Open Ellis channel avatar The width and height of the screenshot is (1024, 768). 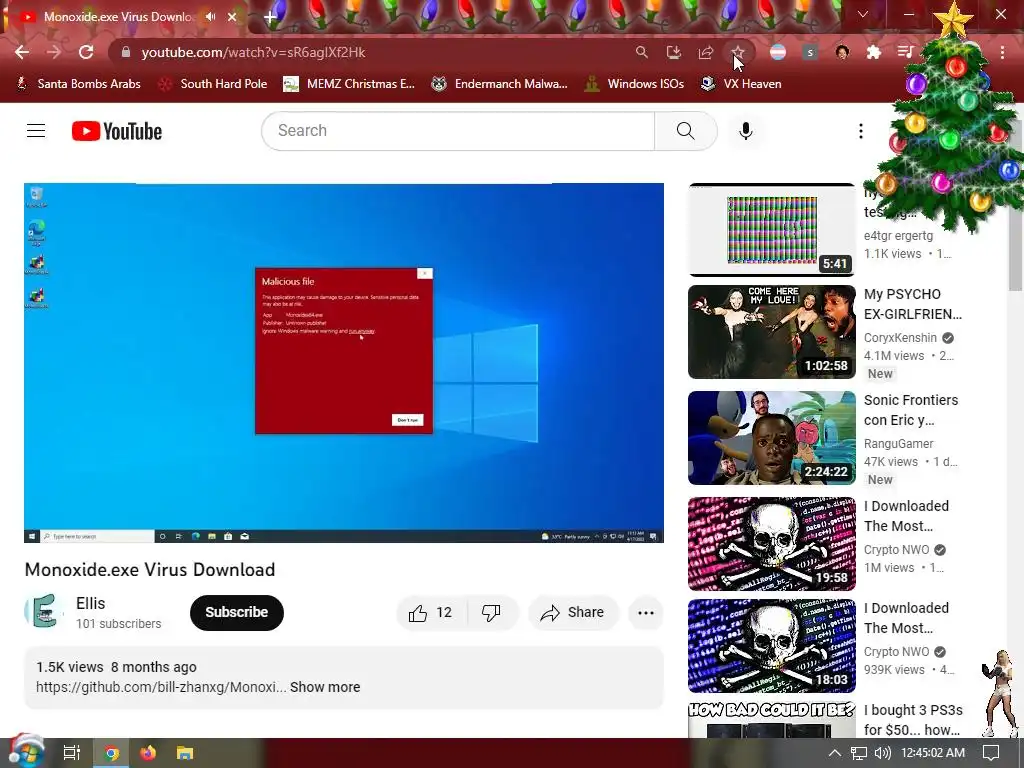coord(44,612)
